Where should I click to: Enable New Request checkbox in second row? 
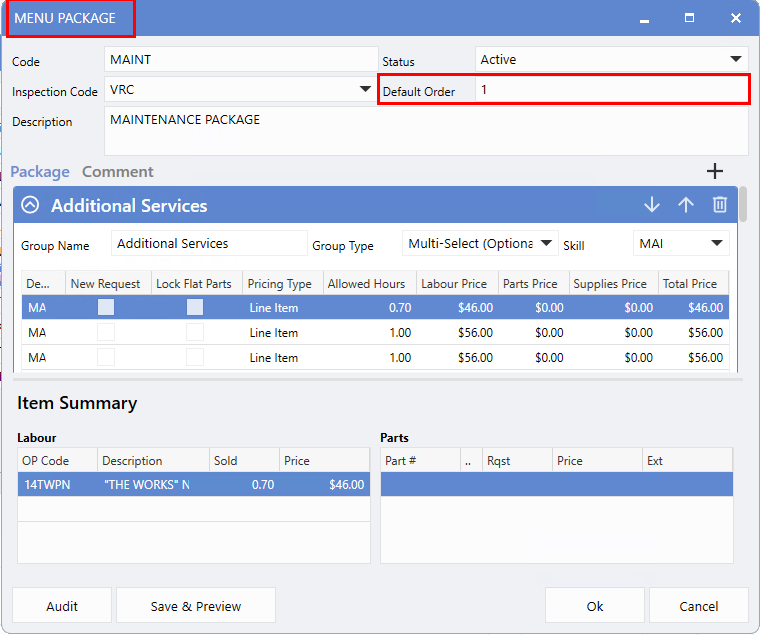point(105,332)
